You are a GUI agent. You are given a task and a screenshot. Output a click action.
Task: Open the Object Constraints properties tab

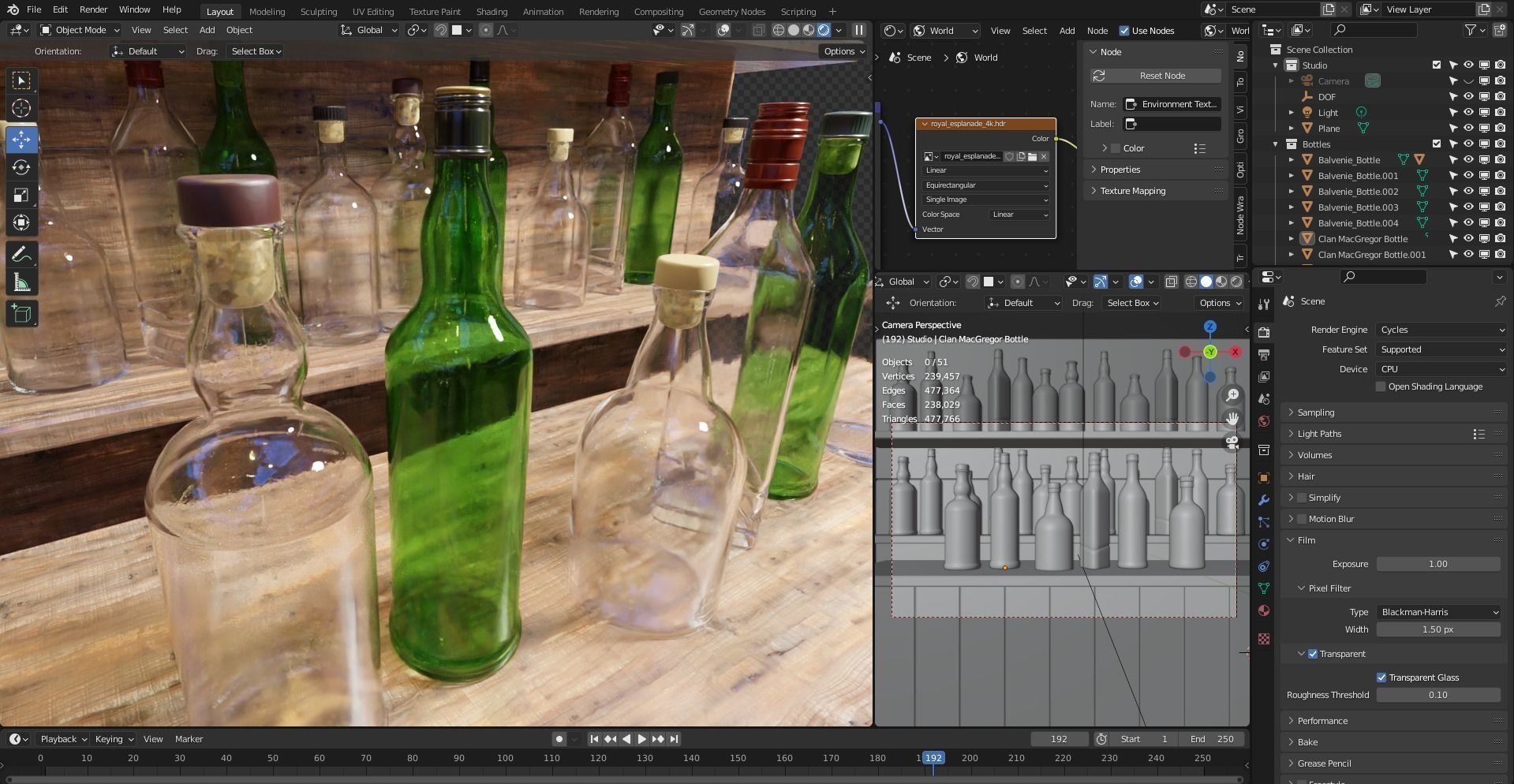pyautogui.click(x=1264, y=566)
